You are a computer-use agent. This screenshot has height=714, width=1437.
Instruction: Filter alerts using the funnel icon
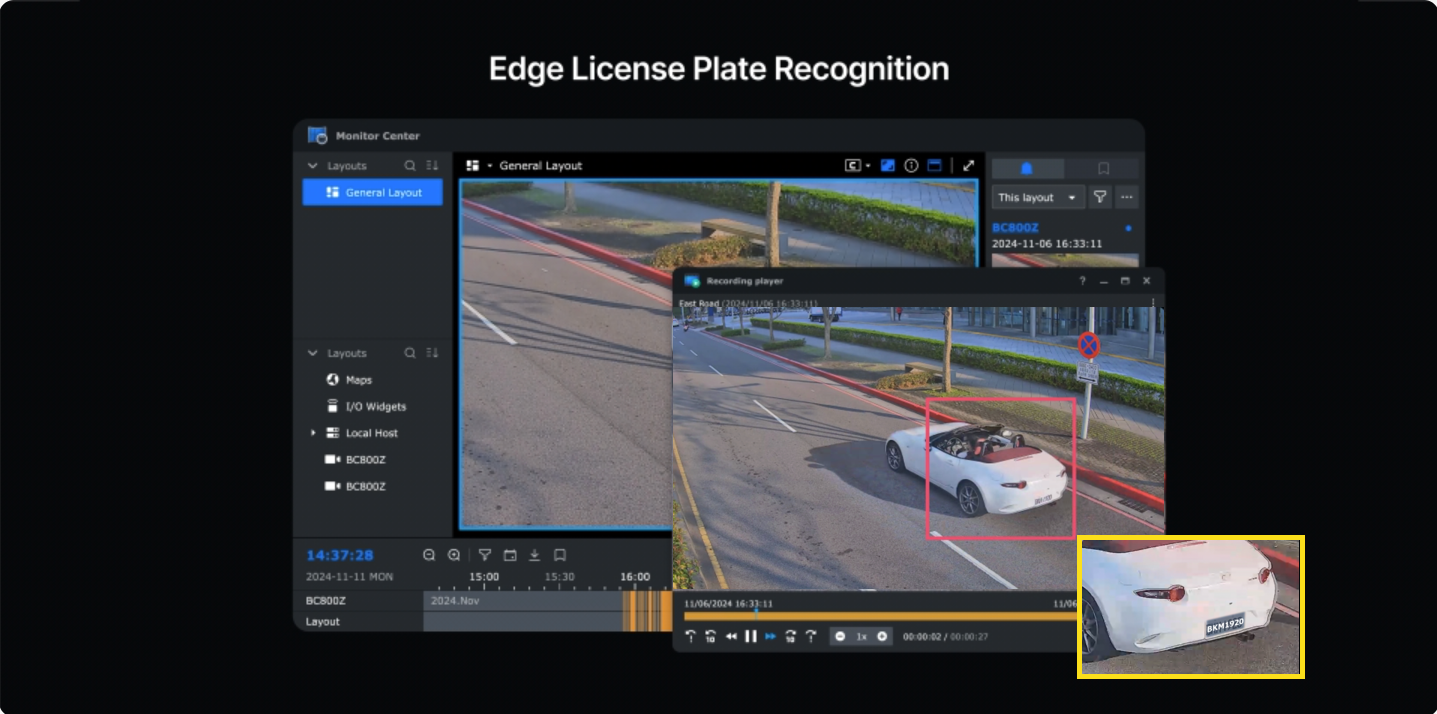pyautogui.click(x=1100, y=198)
